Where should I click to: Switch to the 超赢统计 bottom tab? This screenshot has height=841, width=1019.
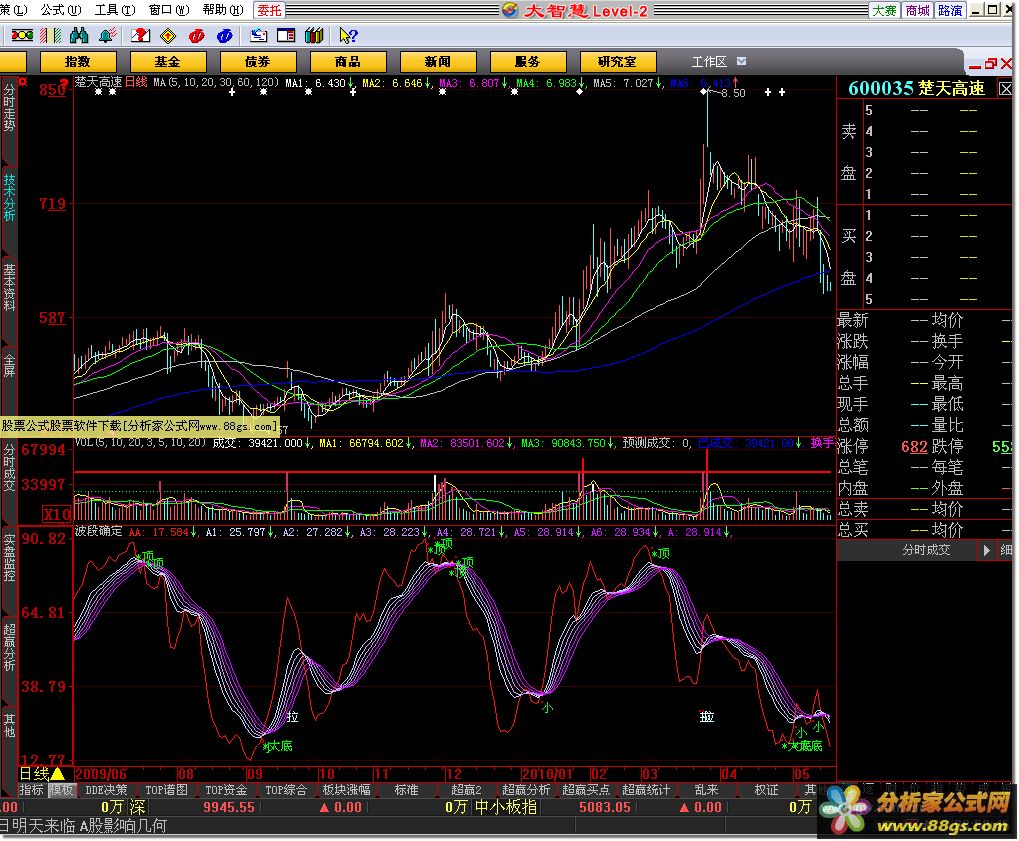(646, 790)
